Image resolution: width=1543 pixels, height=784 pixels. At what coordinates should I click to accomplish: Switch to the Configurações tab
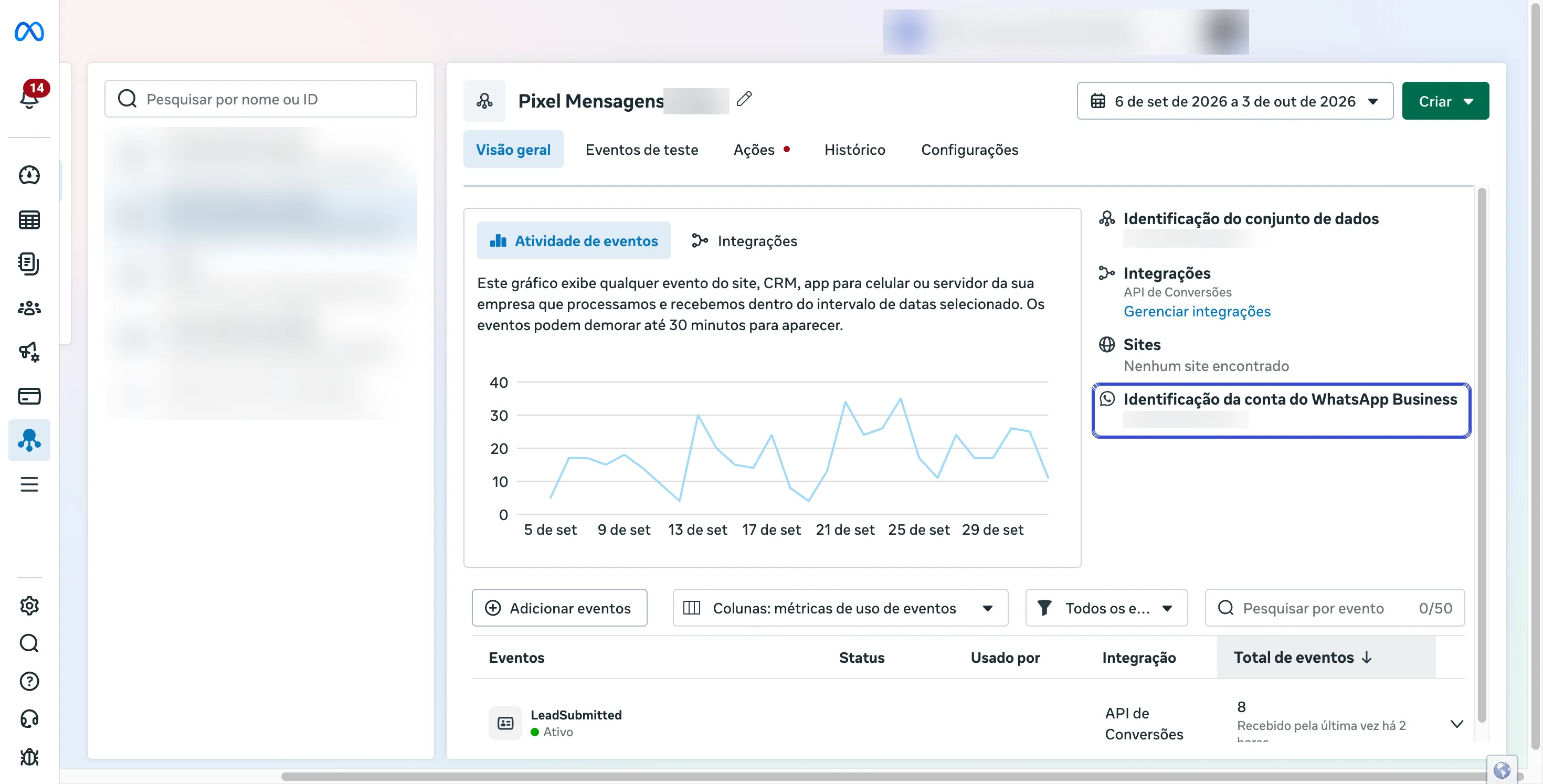pos(969,149)
